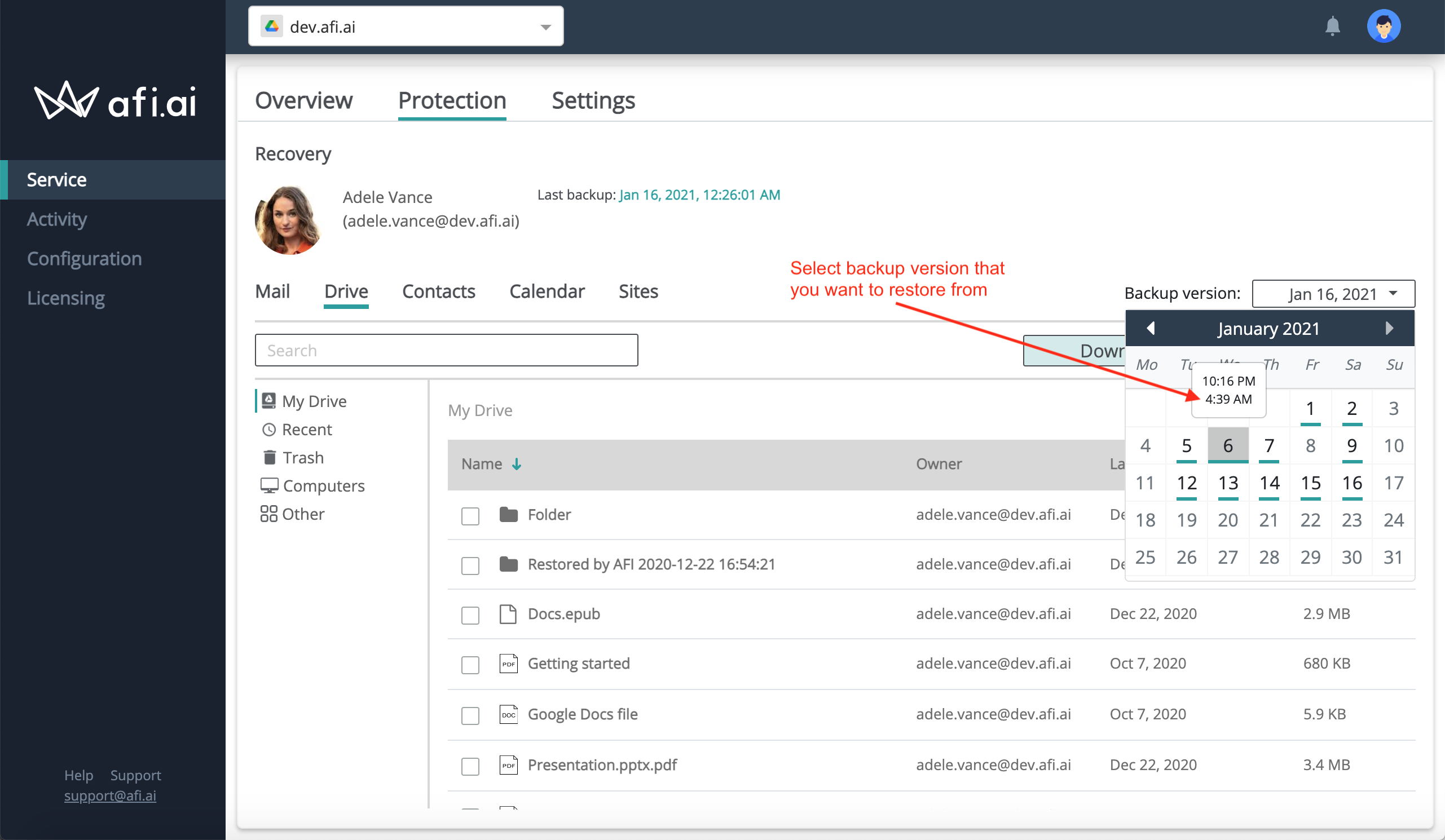Go to the next month in calendar
Viewport: 1445px width, 840px height.
[1389, 328]
